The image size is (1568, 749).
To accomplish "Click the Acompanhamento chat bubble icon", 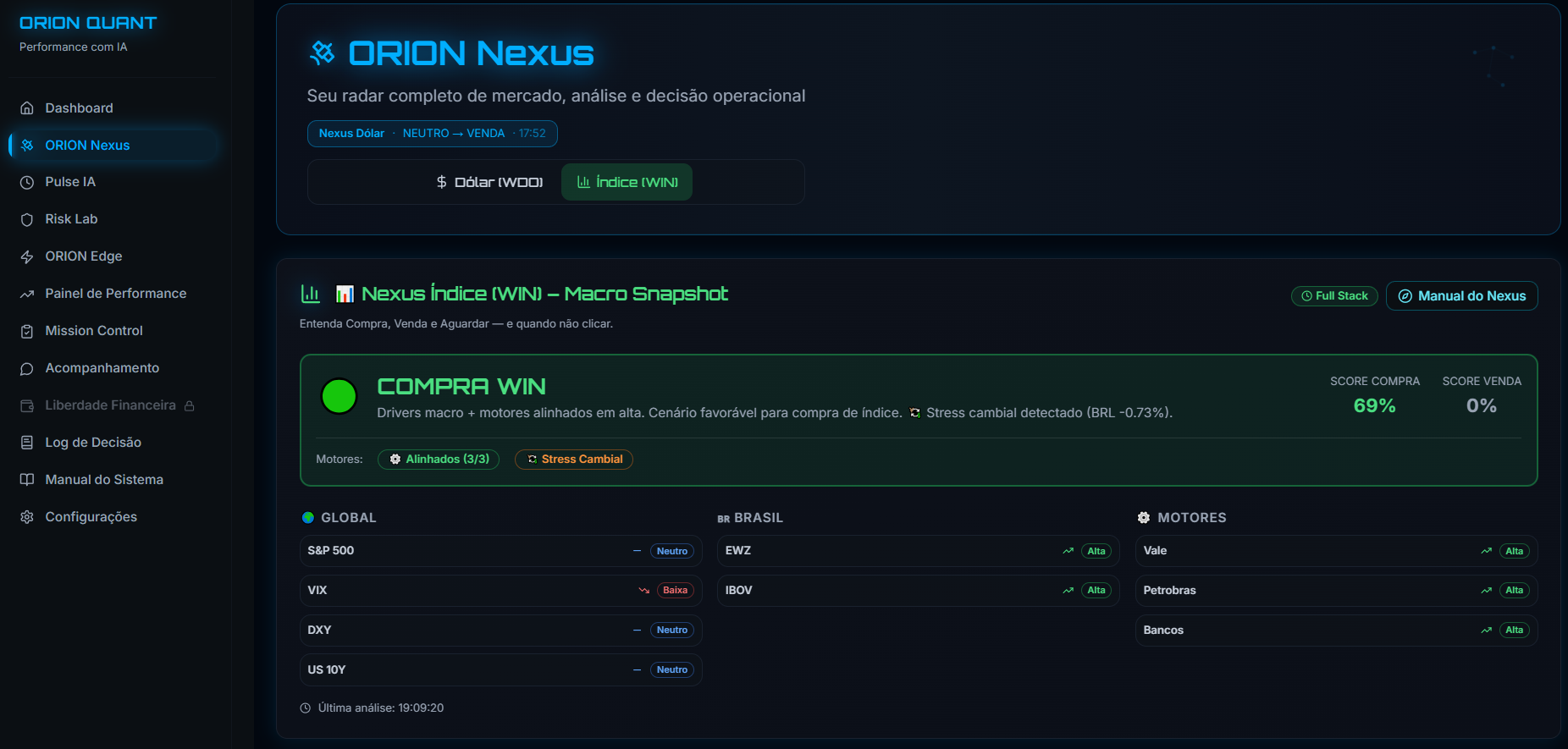I will 27,368.
